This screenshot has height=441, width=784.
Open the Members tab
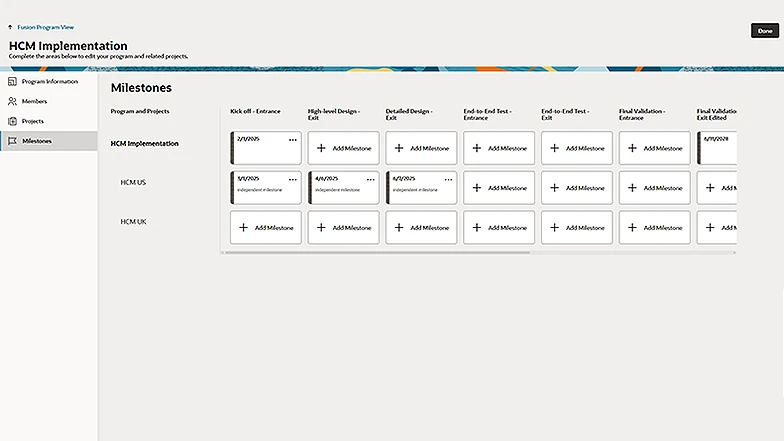click(34, 101)
